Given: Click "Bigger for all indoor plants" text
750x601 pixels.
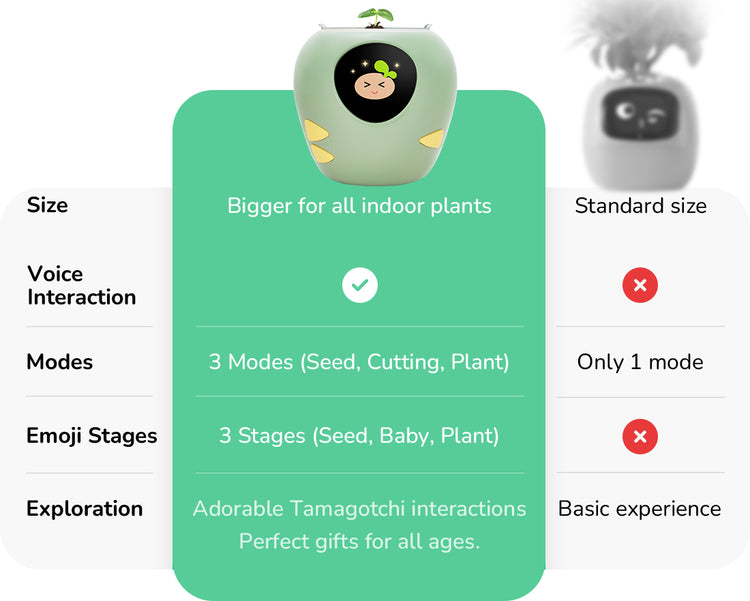Looking at the screenshot, I should tap(359, 206).
